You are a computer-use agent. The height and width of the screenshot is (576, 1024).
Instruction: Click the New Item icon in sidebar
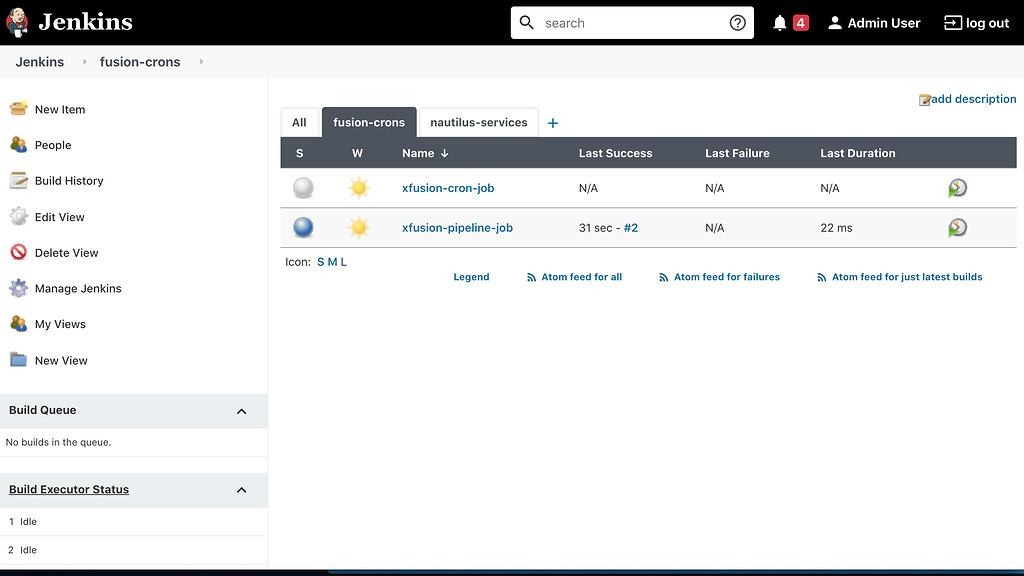click(18, 109)
